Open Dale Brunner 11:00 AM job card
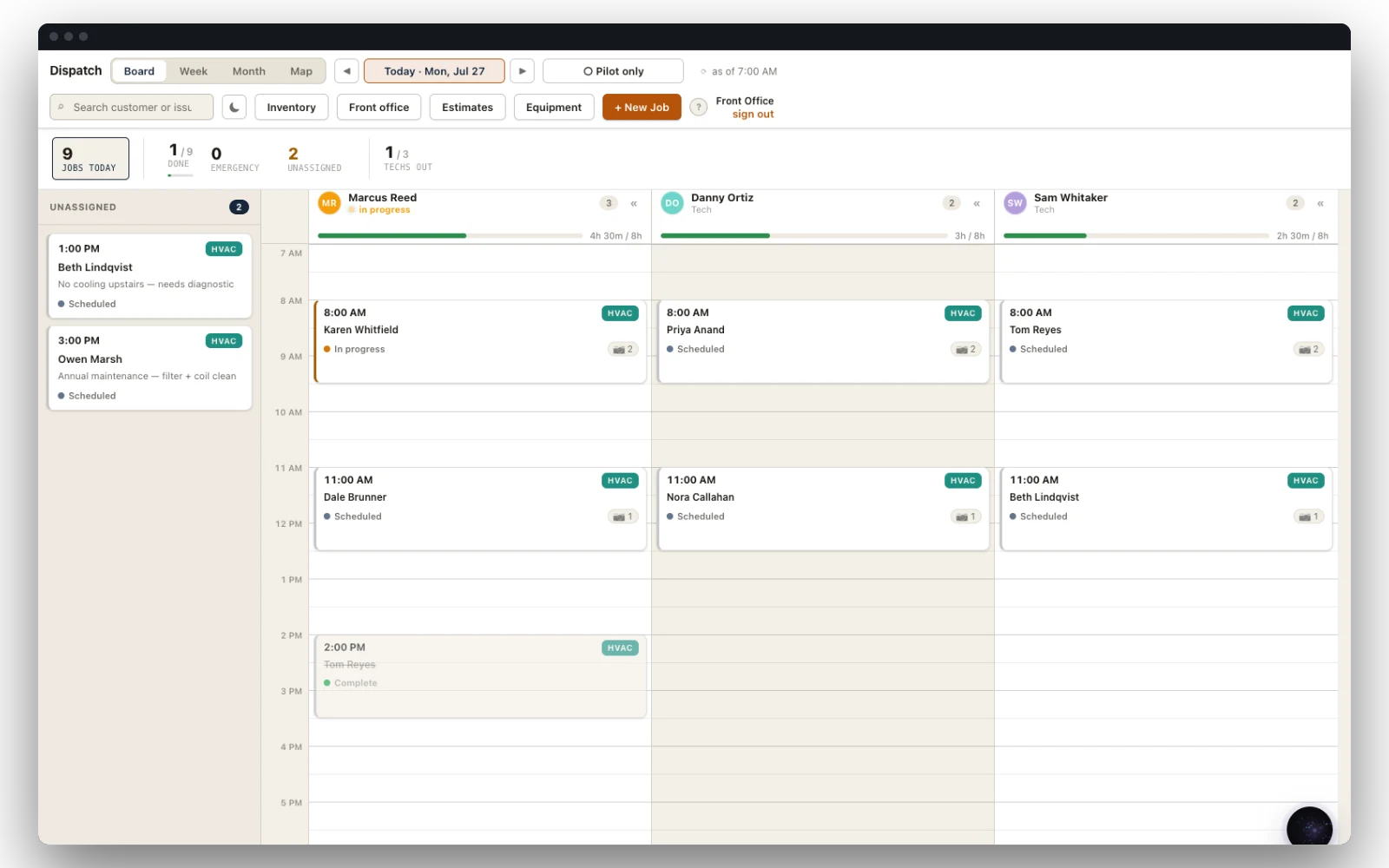The image size is (1389, 868). 481,510
